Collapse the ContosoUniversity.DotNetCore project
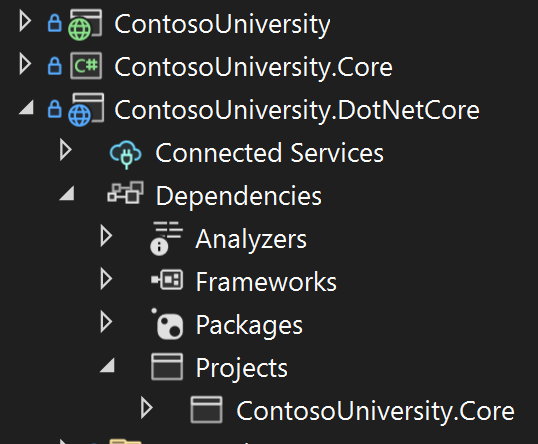This screenshot has width=538, height=444. [x=26, y=107]
